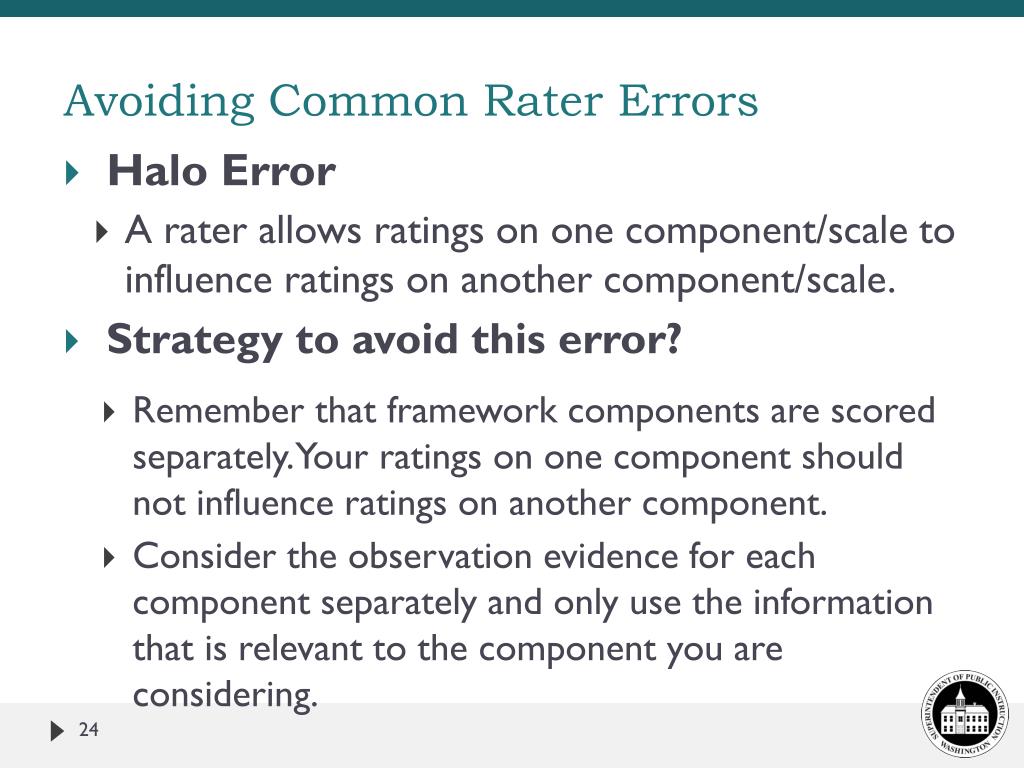Click the "Avoiding Common Rater Errors" title
The height and width of the screenshot is (768, 1024).
[410, 101]
